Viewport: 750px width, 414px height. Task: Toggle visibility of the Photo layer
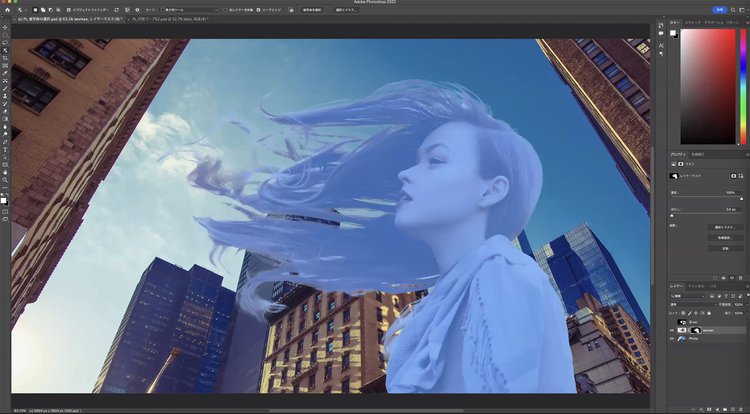coord(672,340)
